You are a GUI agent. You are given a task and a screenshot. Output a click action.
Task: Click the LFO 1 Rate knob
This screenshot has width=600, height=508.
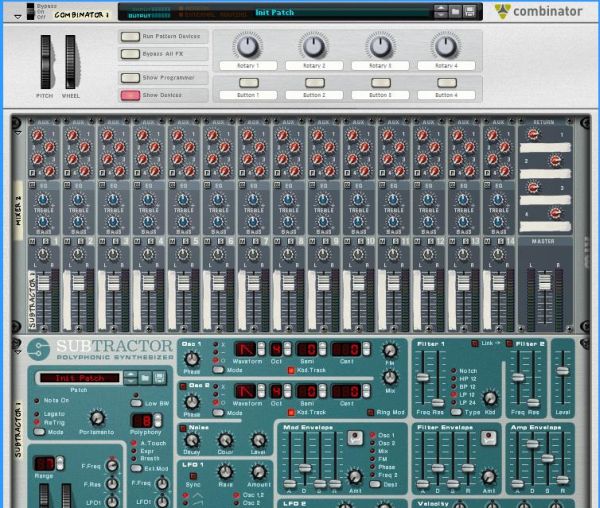point(225,472)
